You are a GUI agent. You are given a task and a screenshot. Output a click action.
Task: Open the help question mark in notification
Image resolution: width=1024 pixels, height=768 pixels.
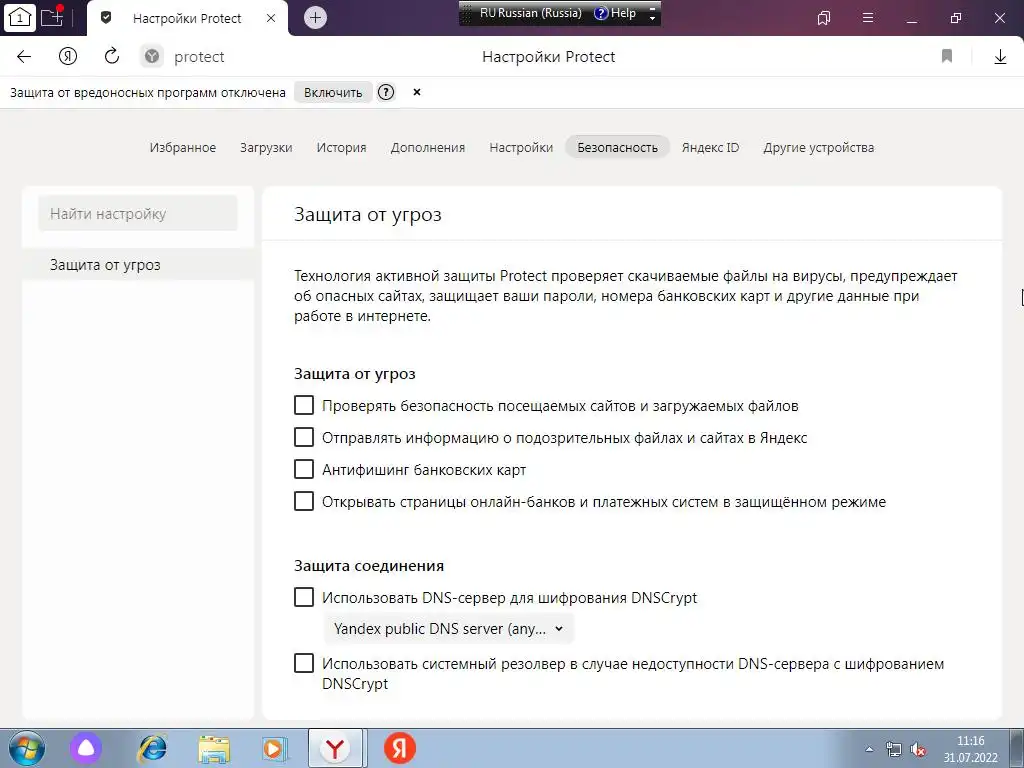pyautogui.click(x=386, y=92)
